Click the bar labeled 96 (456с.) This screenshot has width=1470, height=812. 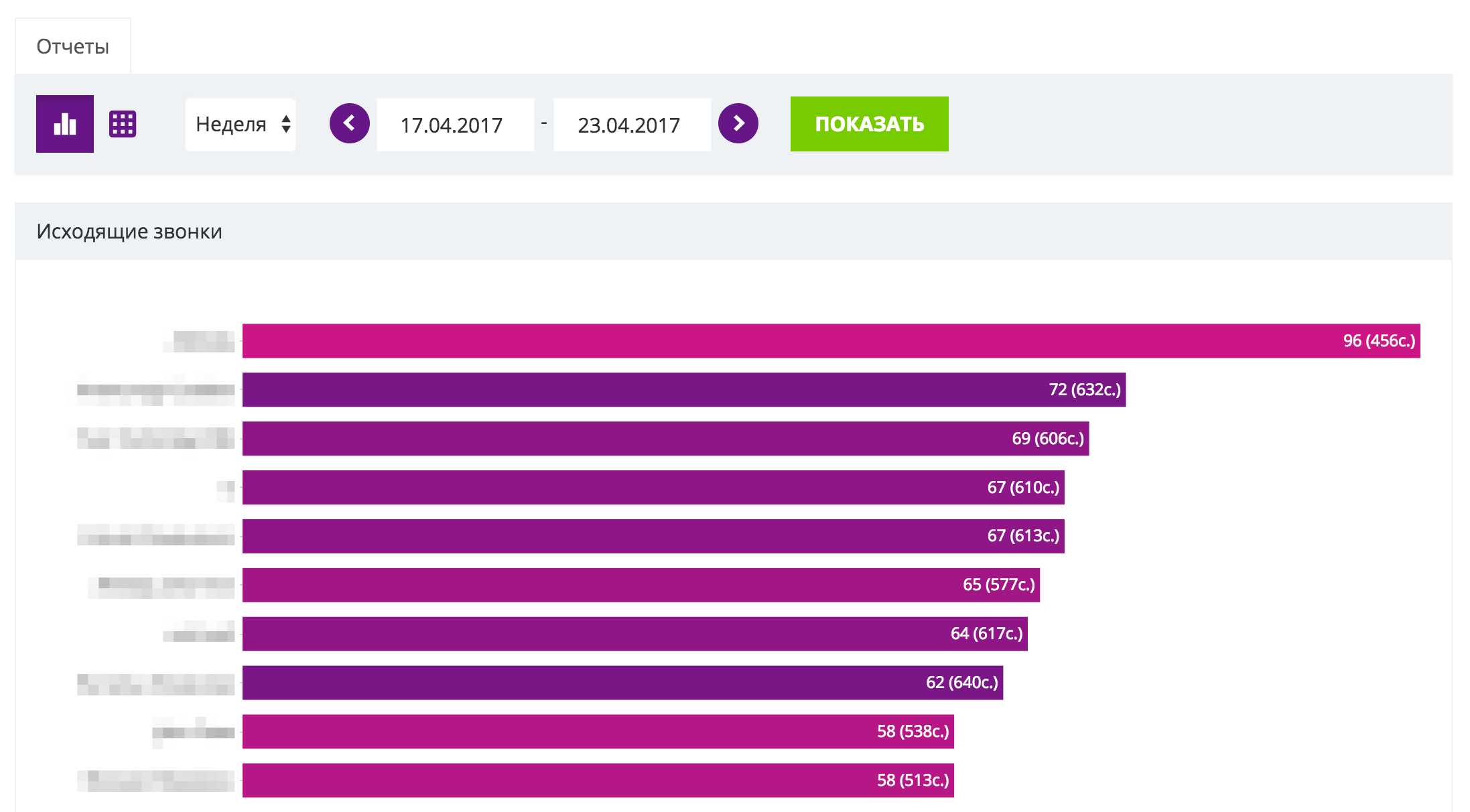[831, 341]
